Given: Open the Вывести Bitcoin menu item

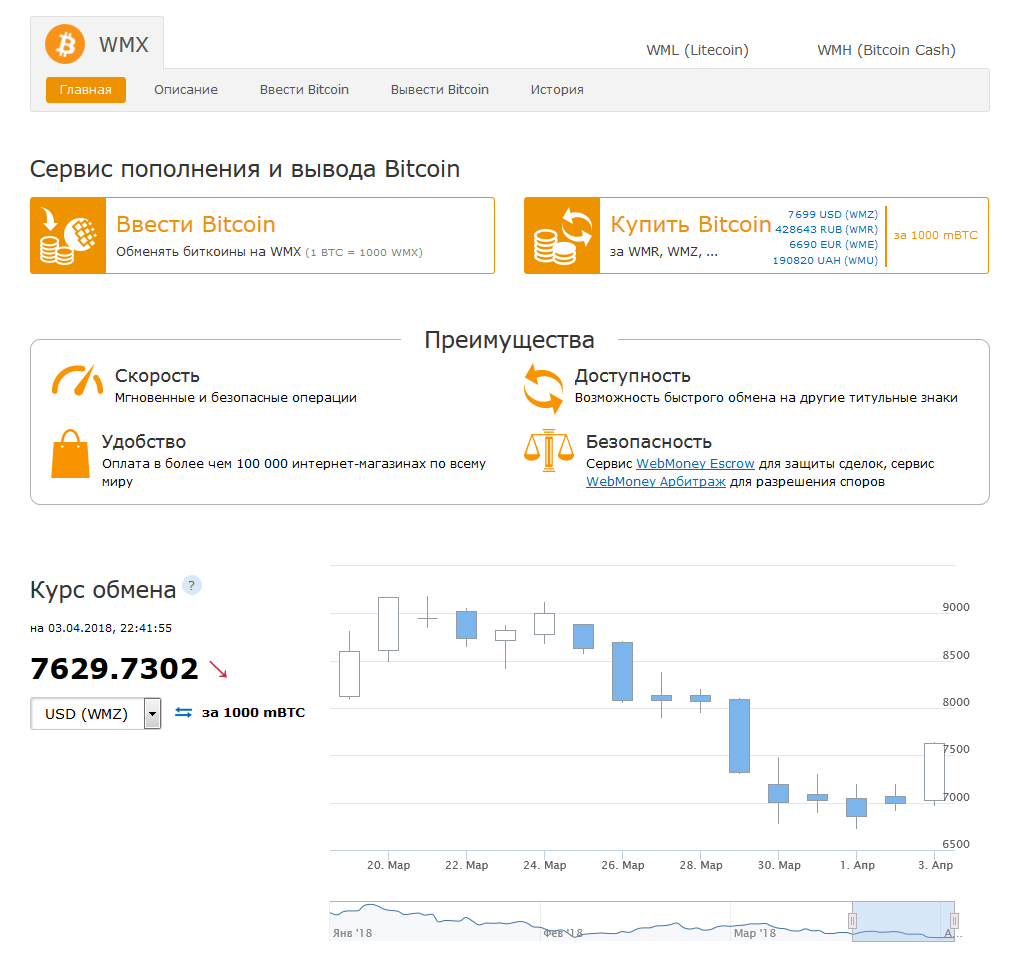Looking at the screenshot, I should click(440, 90).
